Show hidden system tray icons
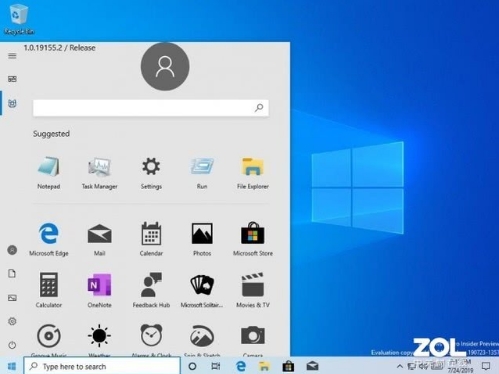 pos(400,367)
